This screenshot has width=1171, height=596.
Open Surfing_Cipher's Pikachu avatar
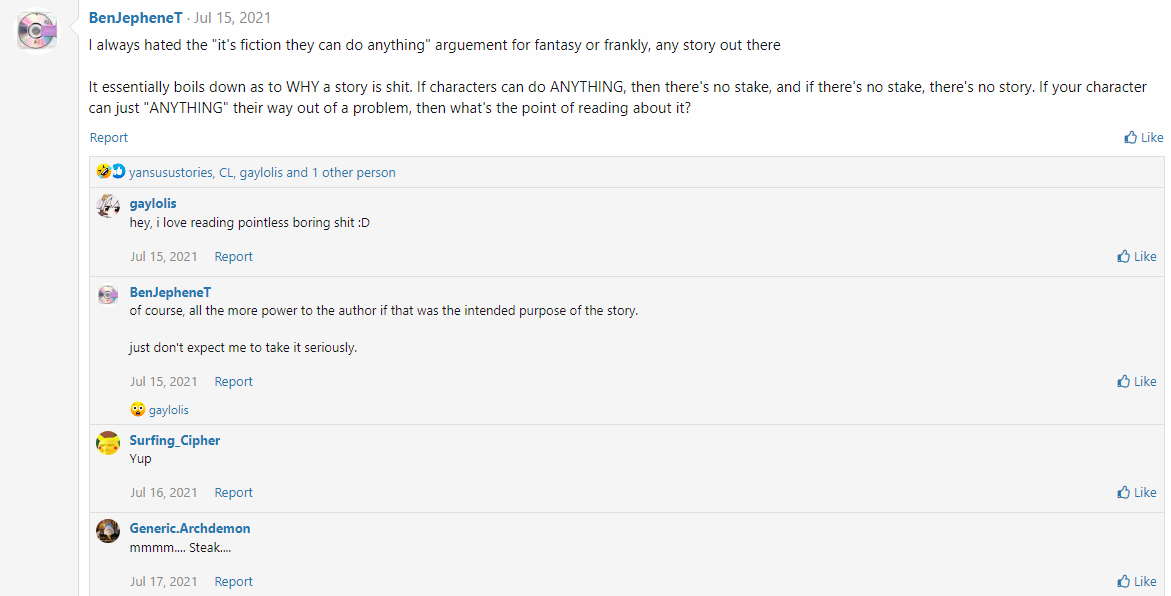[108, 443]
